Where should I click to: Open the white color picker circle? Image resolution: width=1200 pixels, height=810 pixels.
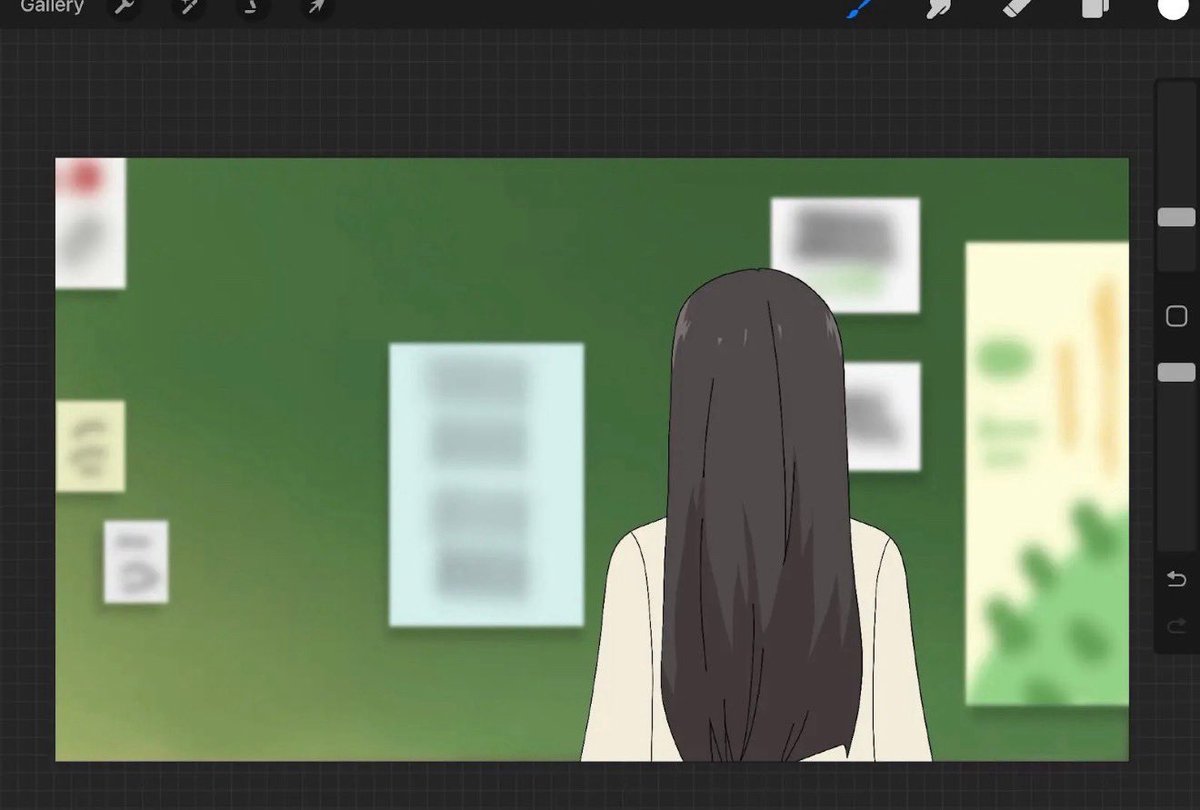tap(1171, 7)
